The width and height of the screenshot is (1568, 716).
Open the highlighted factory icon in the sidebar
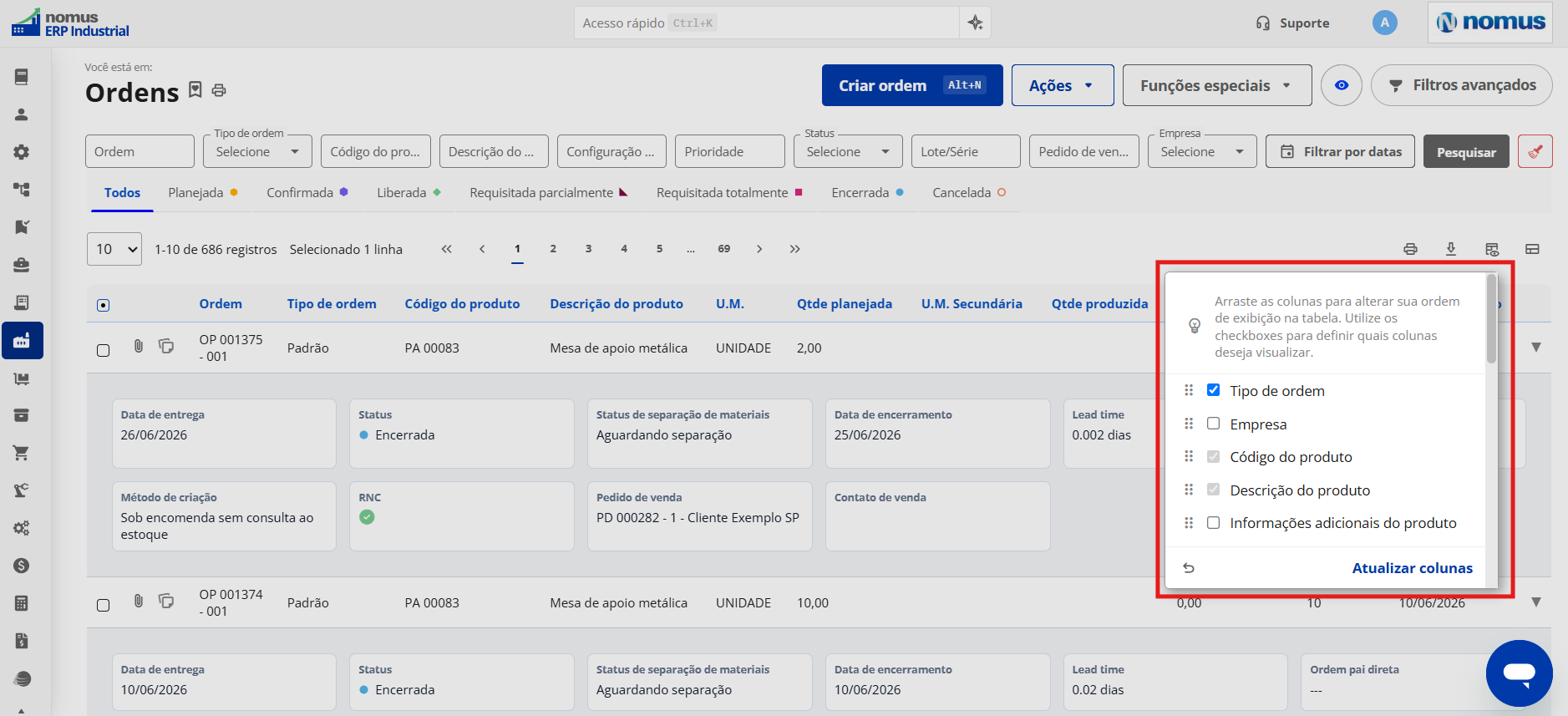pos(23,340)
